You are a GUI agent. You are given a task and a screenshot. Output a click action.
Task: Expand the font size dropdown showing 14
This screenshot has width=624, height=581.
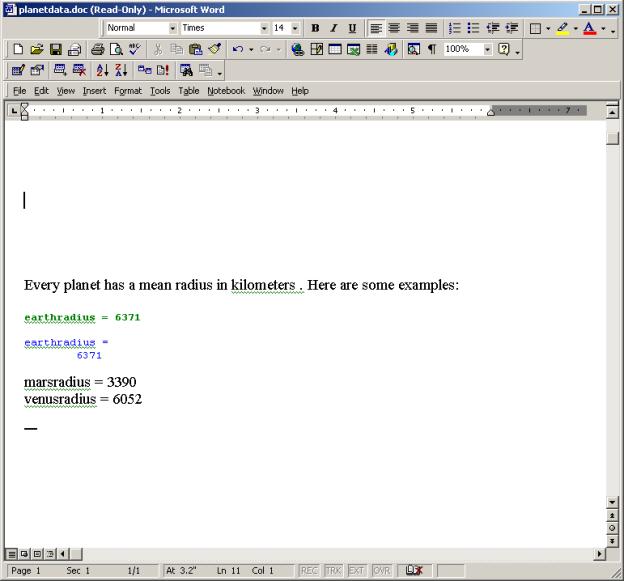pos(295,28)
